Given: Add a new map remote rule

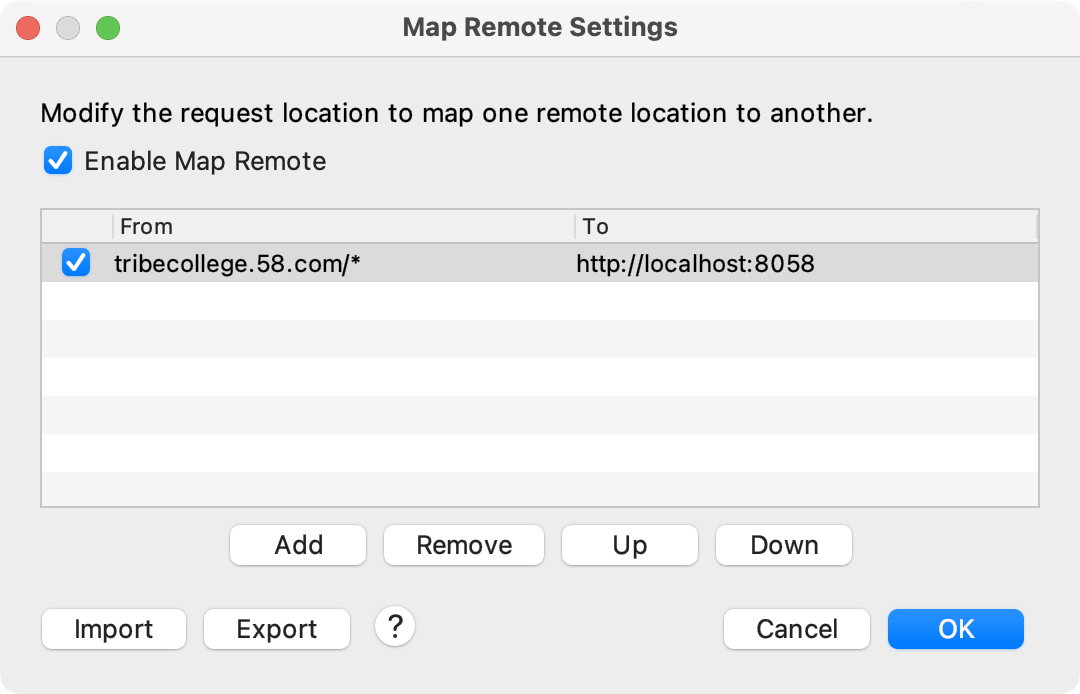Looking at the screenshot, I should 297,545.
